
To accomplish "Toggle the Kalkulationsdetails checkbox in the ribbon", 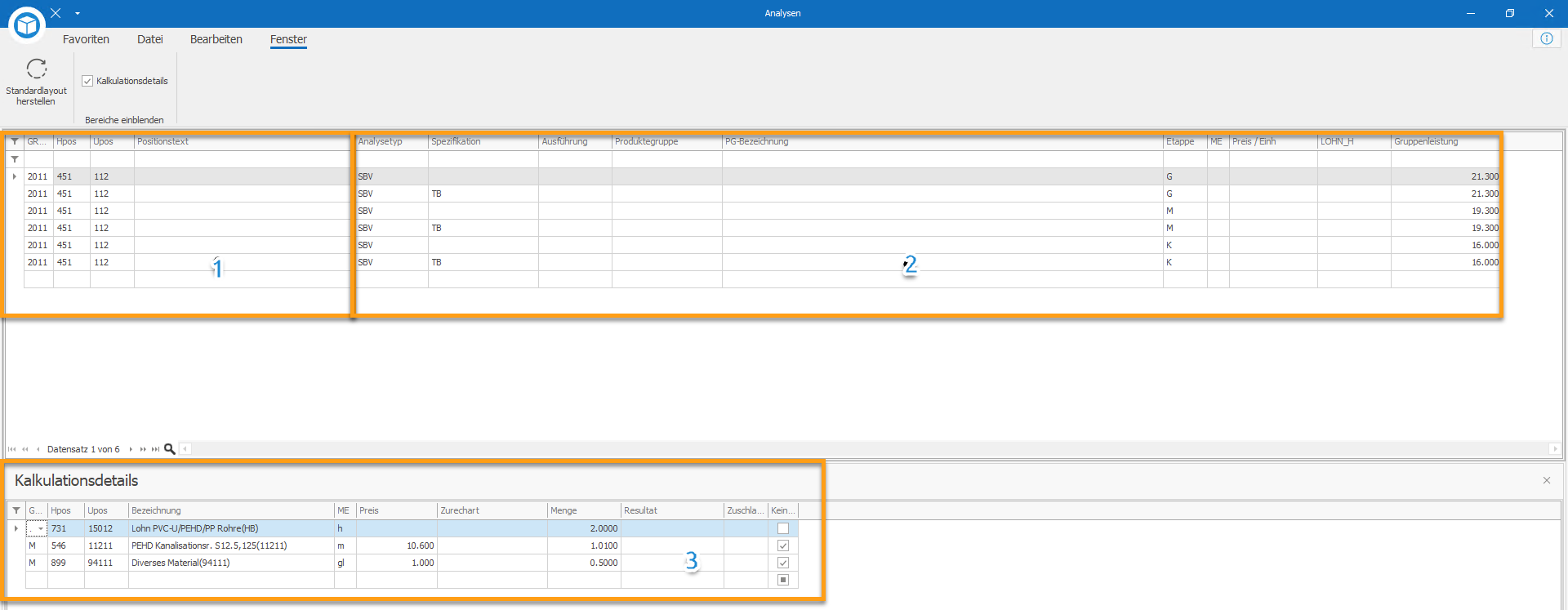I will point(87,81).
